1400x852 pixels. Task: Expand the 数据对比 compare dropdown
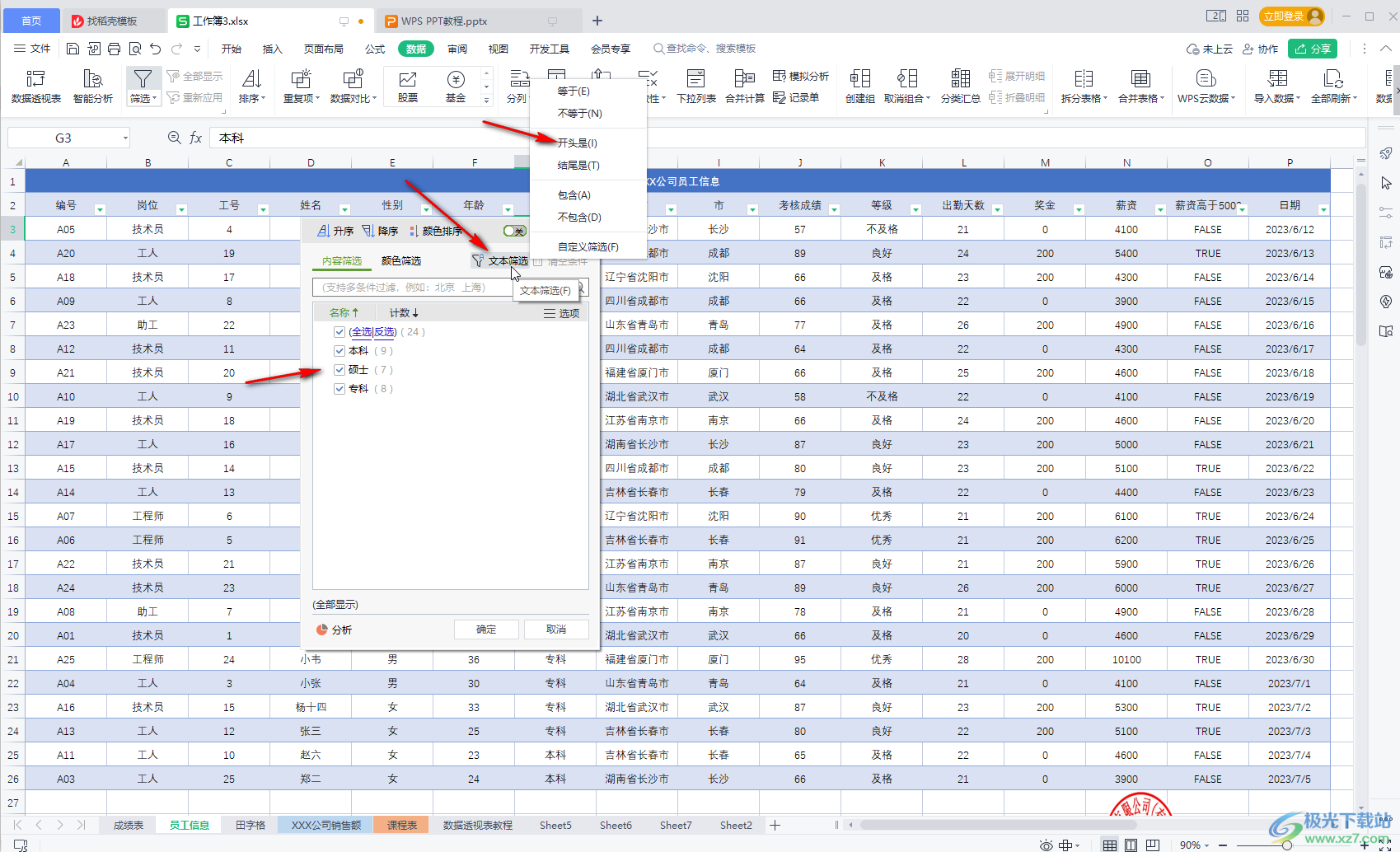click(374, 98)
